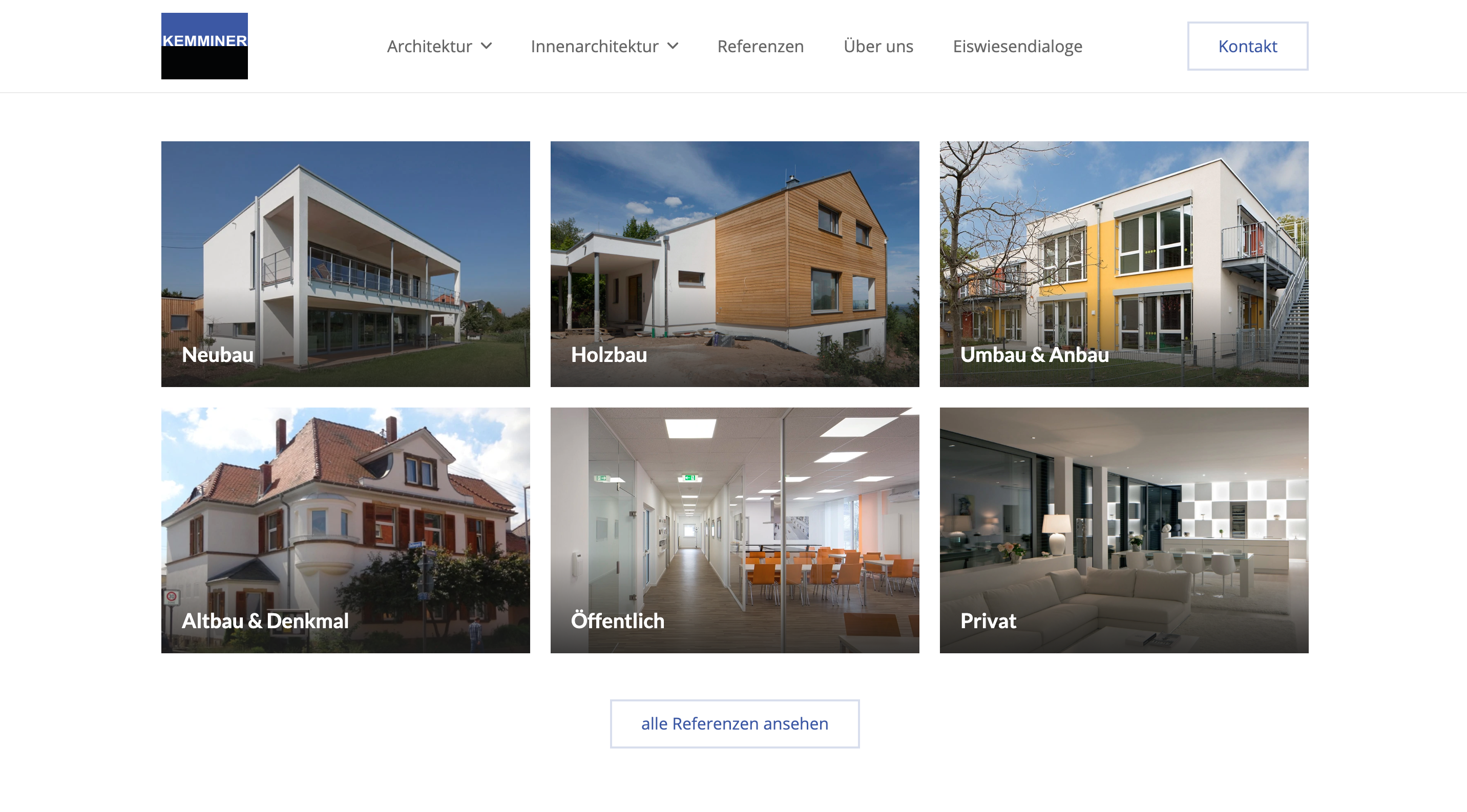1467x812 pixels.
Task: Open the Altbau & Denkmal tile
Action: click(x=346, y=530)
